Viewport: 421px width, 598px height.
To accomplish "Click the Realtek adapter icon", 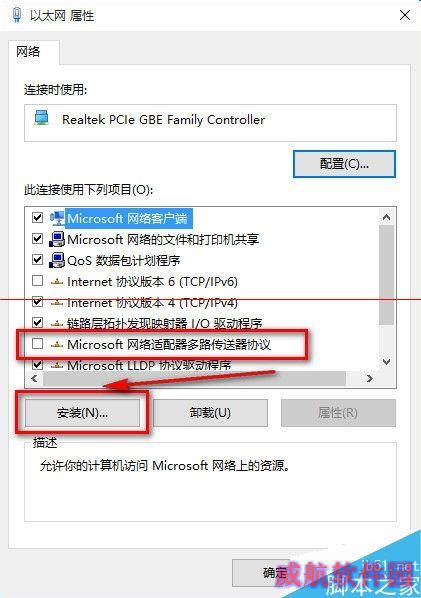I will 42,118.
